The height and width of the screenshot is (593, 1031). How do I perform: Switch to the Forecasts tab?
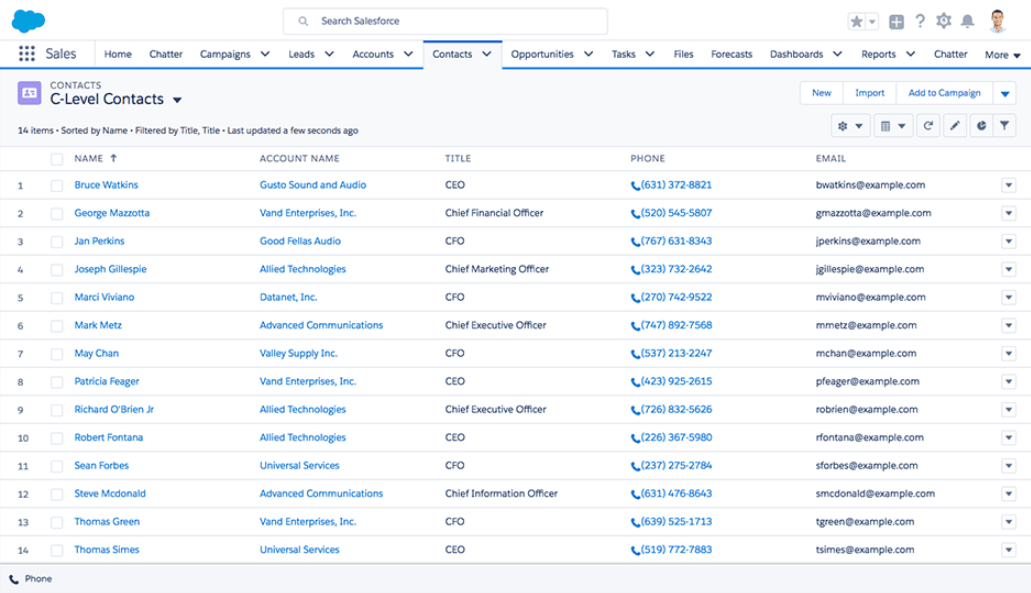click(x=731, y=54)
